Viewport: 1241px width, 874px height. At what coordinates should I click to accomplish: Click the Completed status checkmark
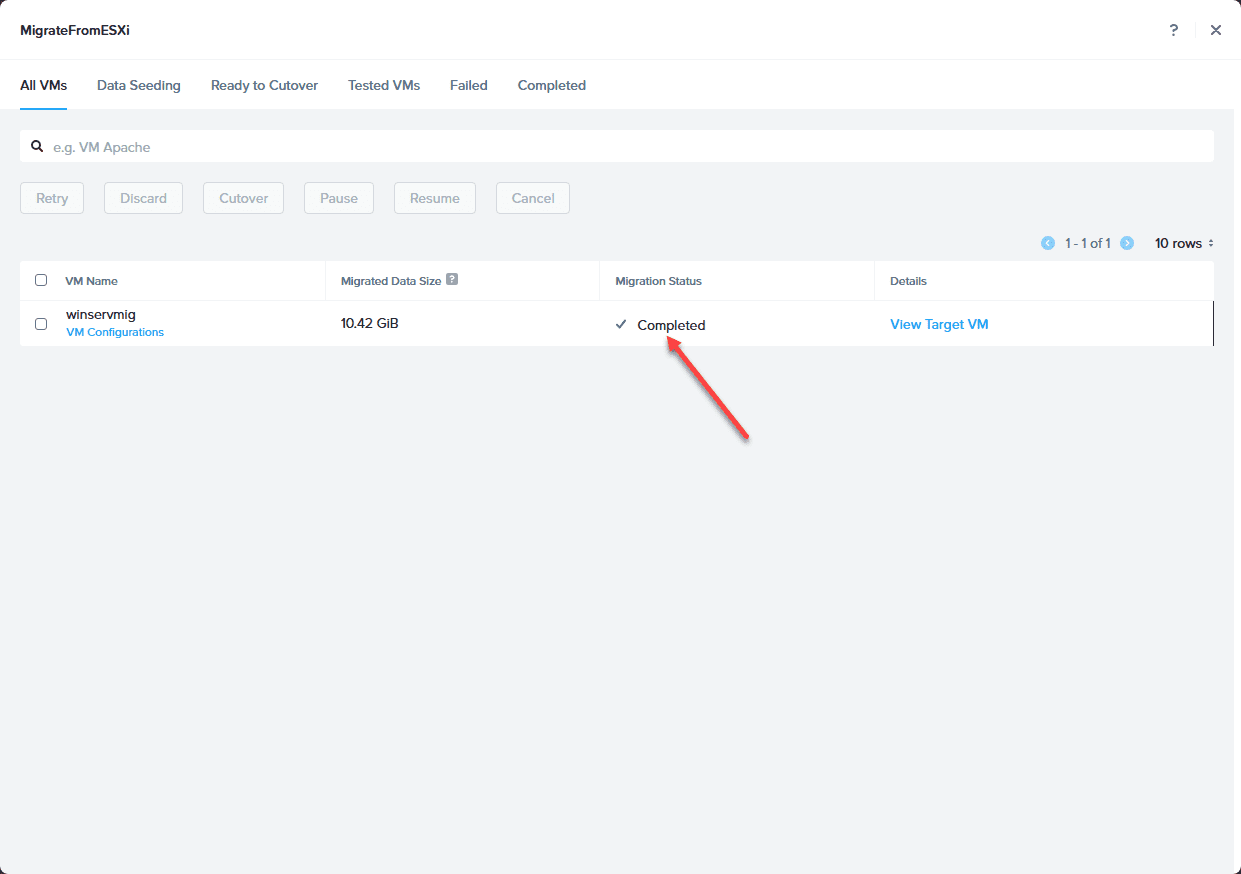click(621, 324)
